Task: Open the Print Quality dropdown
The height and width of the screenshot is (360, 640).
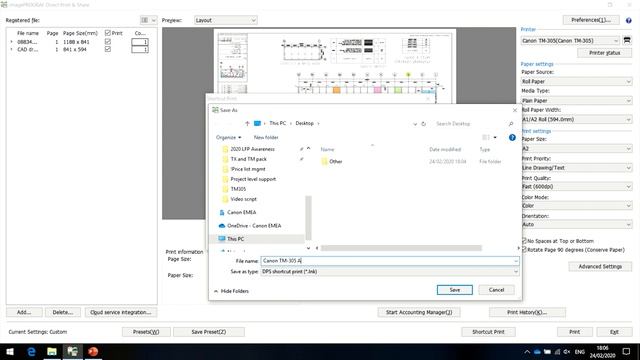Action: [576, 187]
